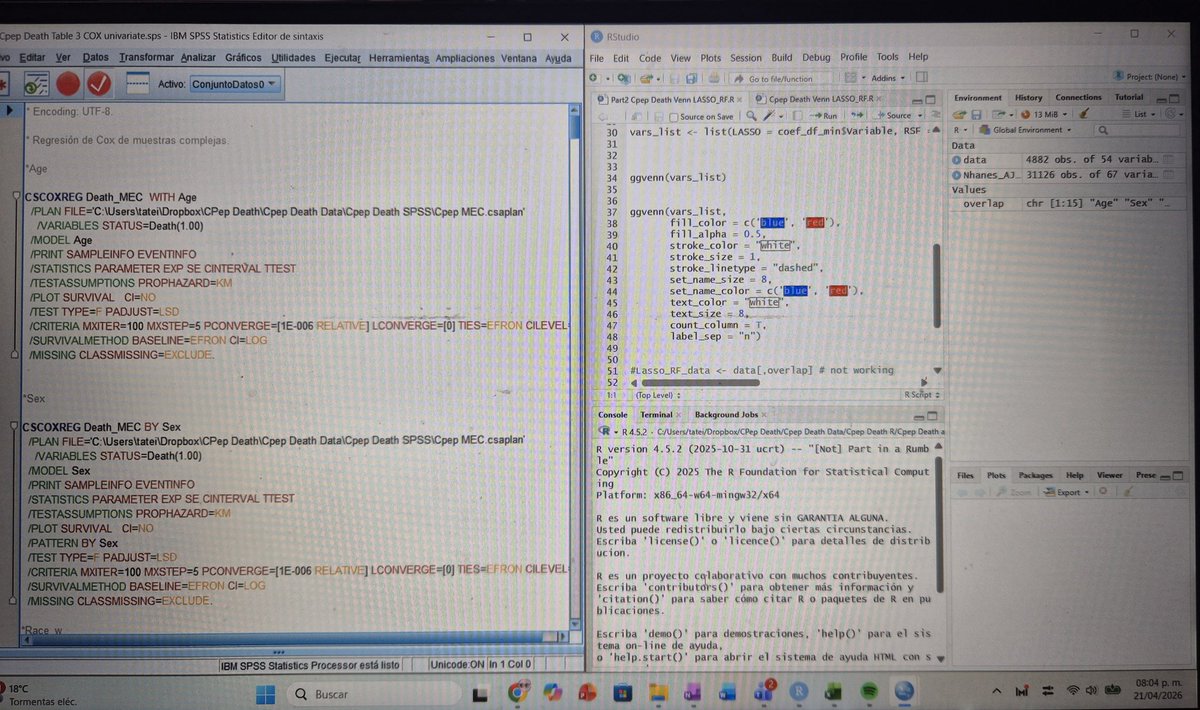Open the Debug menu in RStudio
Viewport: 1200px width, 710px height.
pos(816,57)
